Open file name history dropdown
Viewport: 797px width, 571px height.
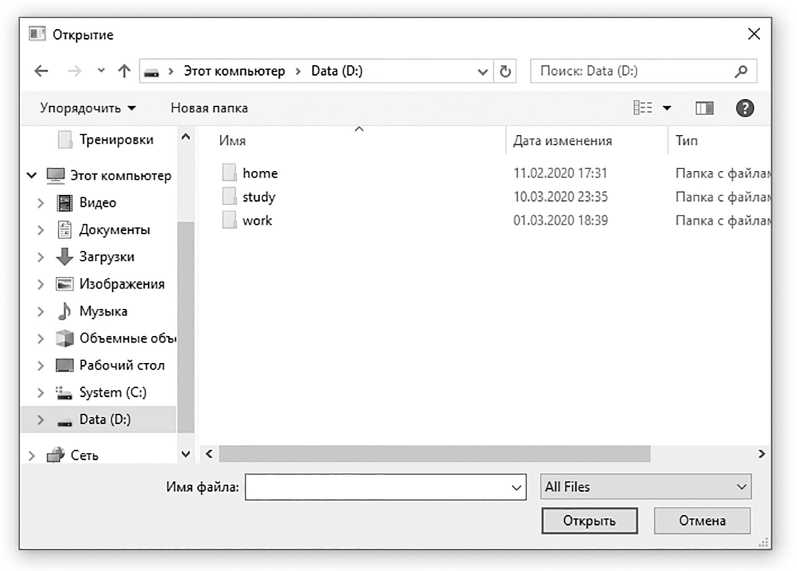coord(516,488)
